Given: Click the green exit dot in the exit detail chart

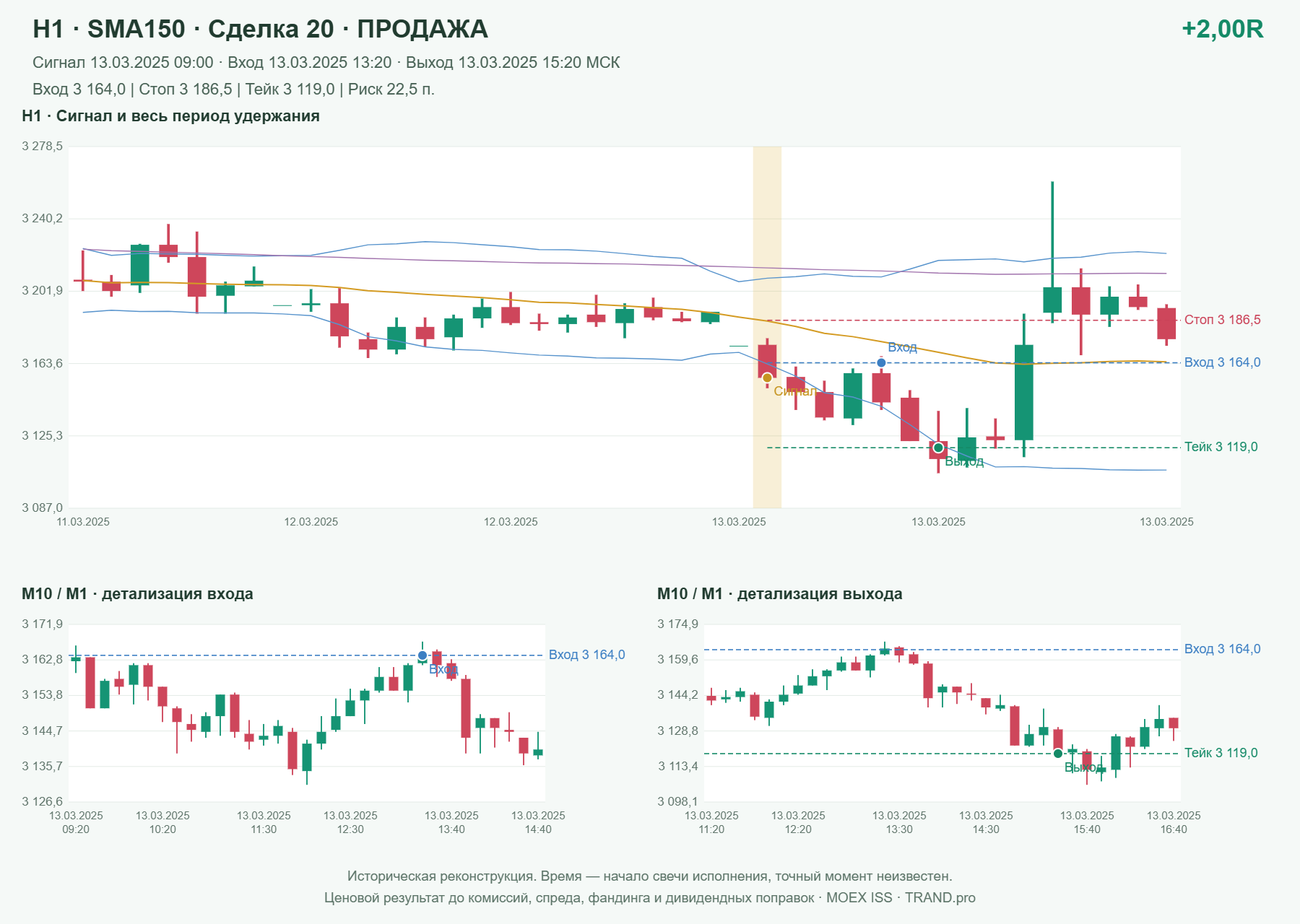Looking at the screenshot, I should (x=1058, y=754).
